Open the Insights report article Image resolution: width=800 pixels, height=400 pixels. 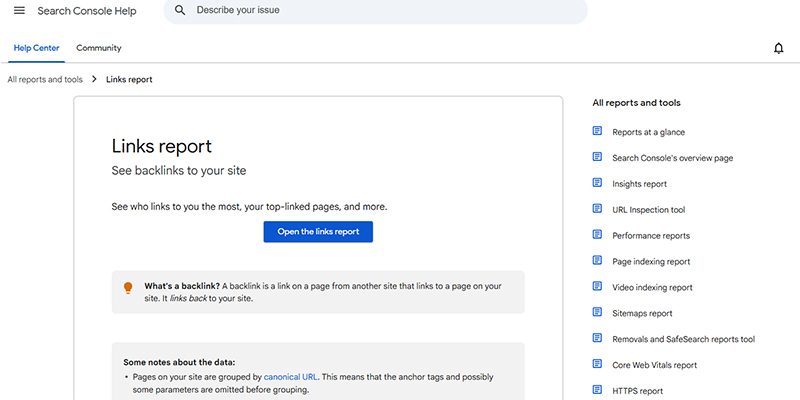coord(639,184)
